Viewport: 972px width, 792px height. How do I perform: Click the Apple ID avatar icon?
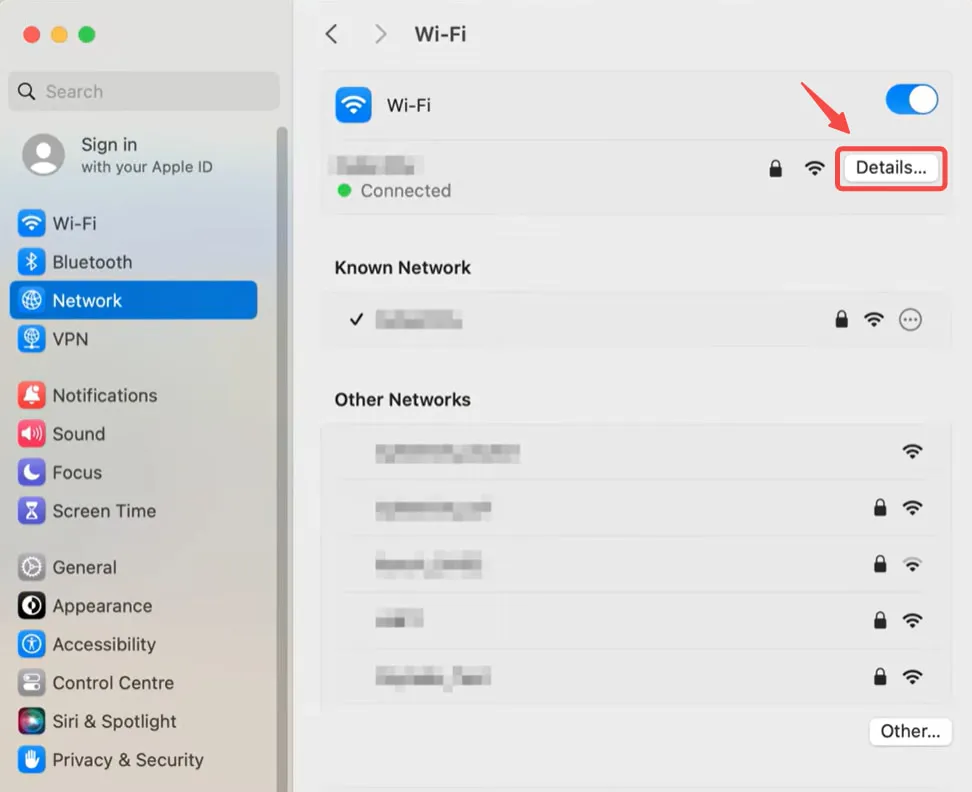click(43, 154)
